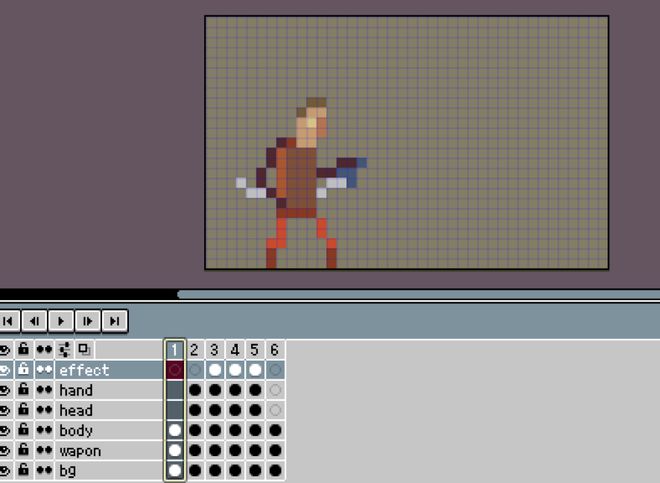660x483 pixels.
Task: Toggle continuous mode in header row
Action: (45, 350)
